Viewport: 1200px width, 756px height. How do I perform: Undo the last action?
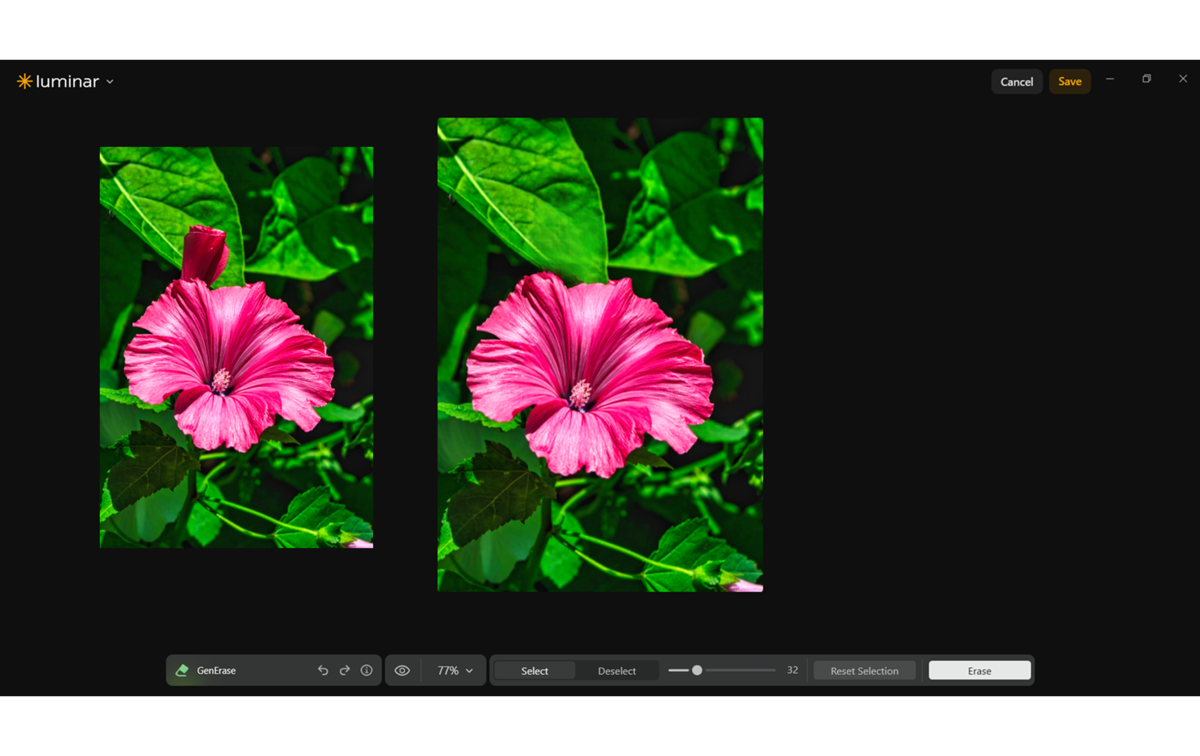[323, 671]
